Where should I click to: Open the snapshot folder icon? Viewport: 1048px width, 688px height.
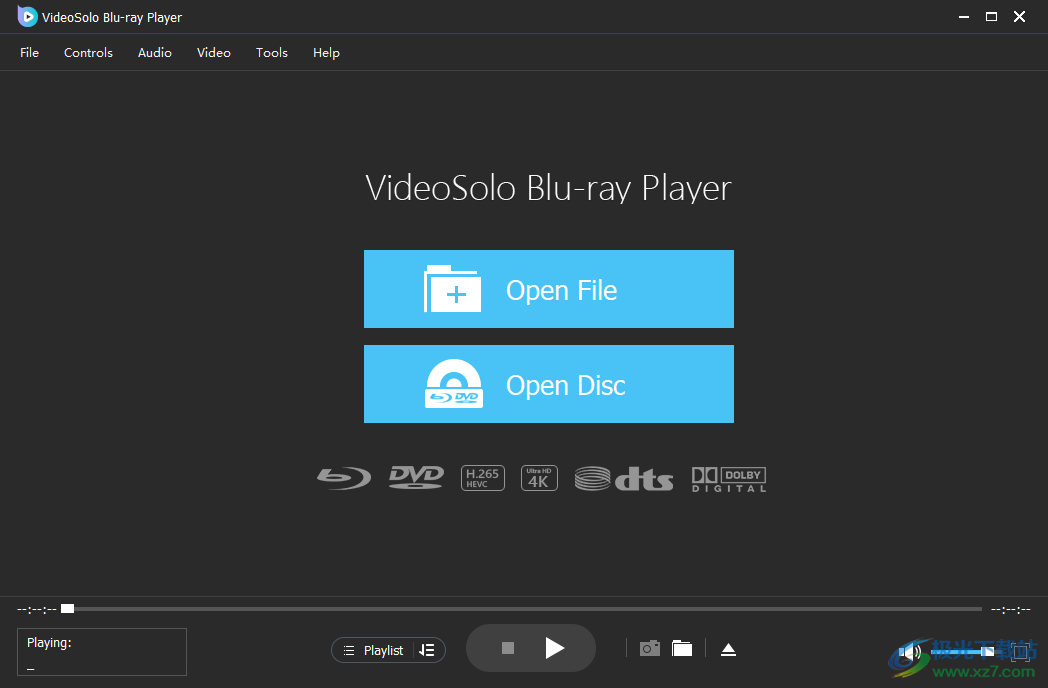click(x=682, y=649)
